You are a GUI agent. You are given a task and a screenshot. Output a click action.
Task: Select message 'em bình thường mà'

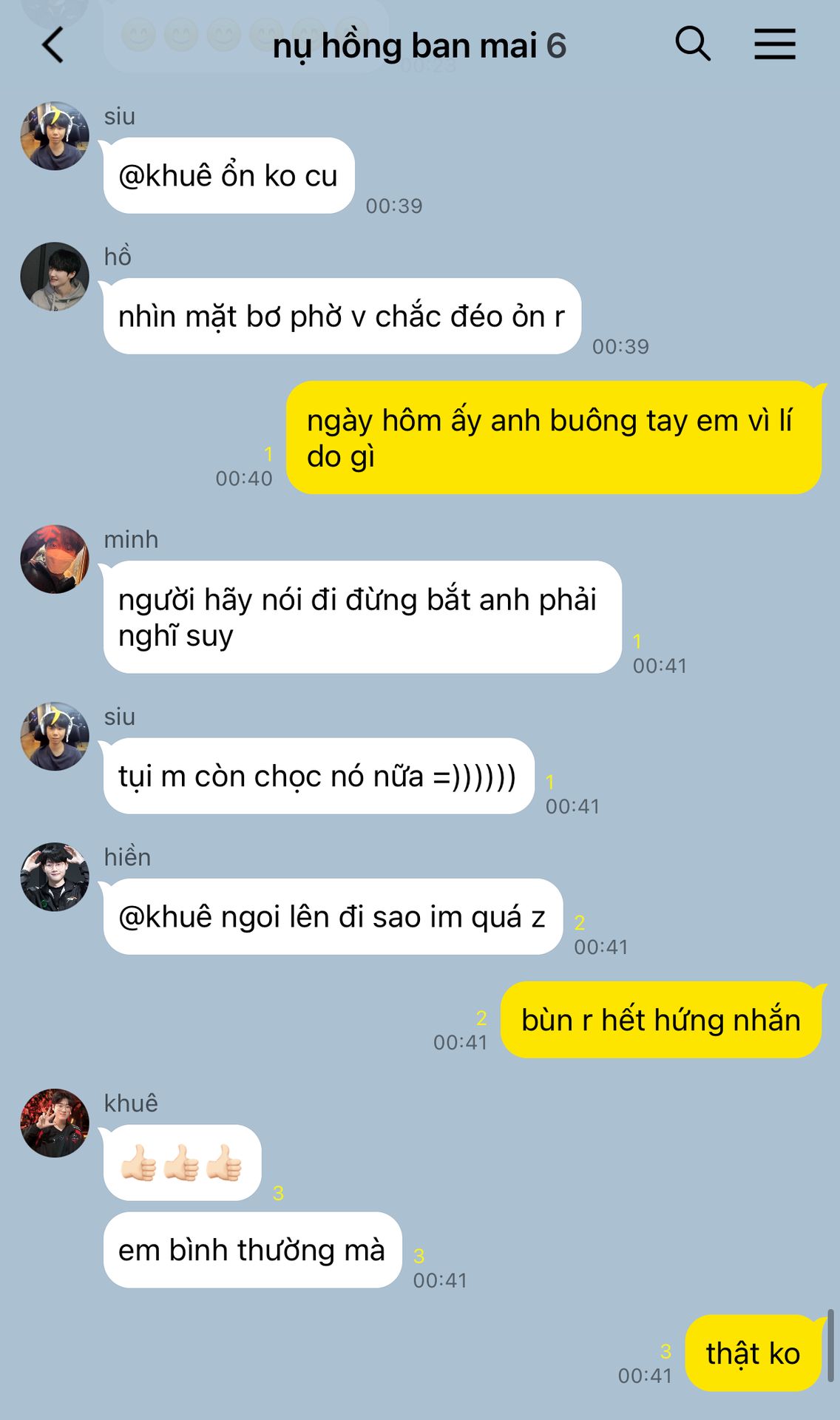pyautogui.click(x=252, y=1250)
